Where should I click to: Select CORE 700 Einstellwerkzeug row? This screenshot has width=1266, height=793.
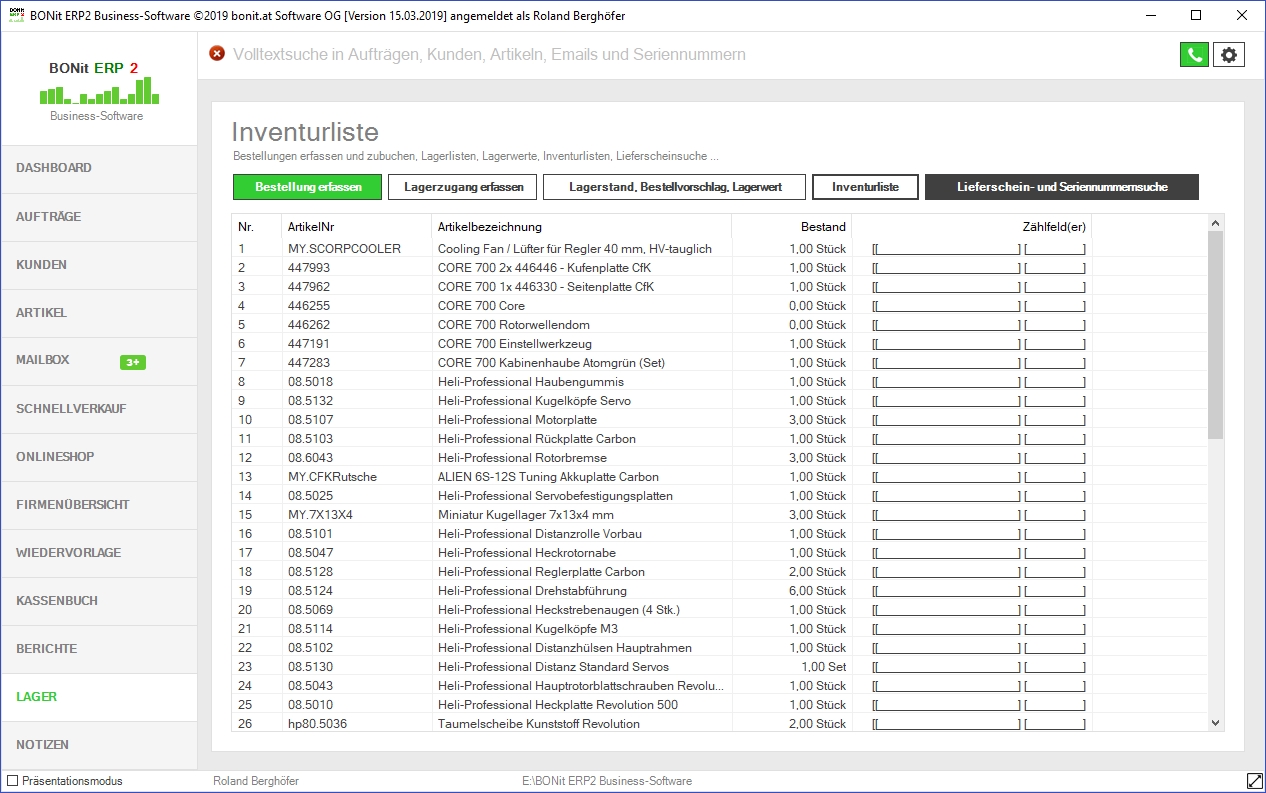tap(719, 344)
